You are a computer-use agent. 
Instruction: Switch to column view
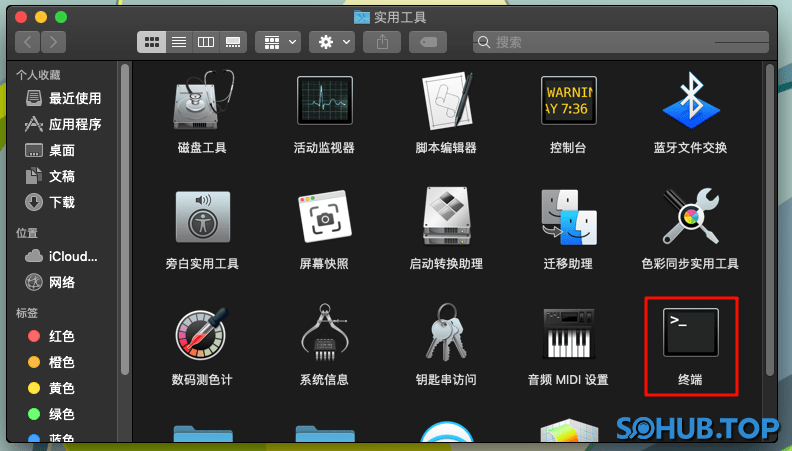tap(206, 42)
